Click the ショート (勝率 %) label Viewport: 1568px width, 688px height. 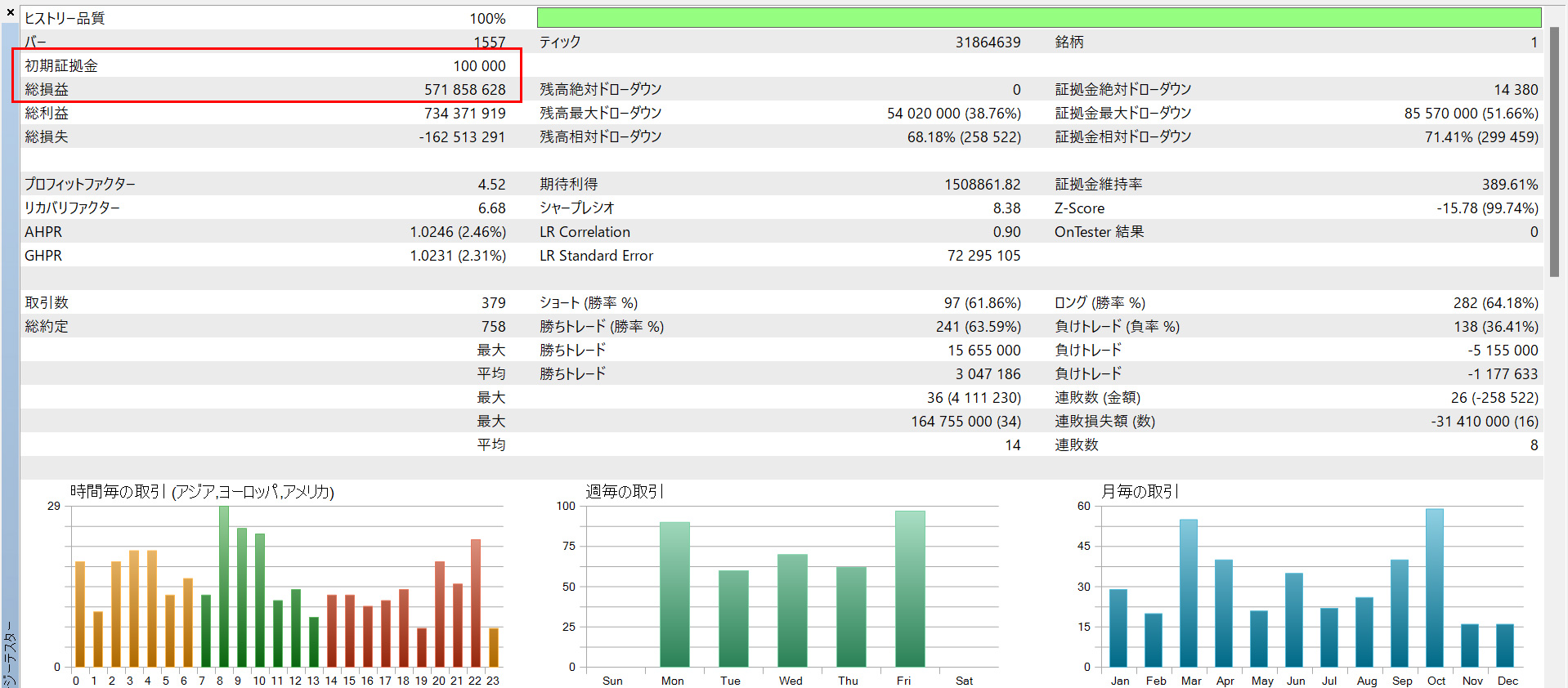(x=589, y=302)
